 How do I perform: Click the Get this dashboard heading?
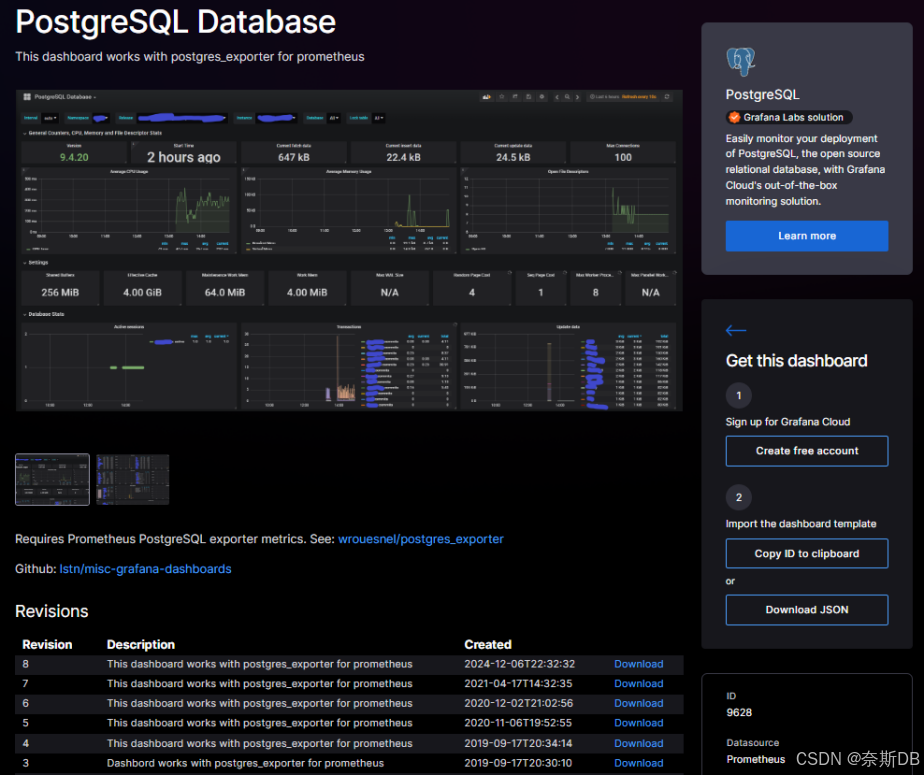796,361
